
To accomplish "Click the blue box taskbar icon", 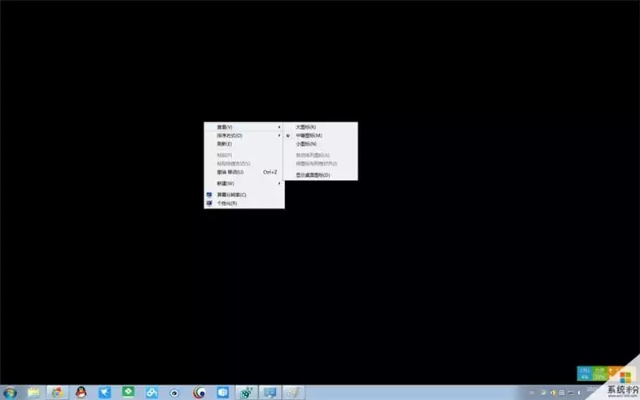I will [222, 393].
